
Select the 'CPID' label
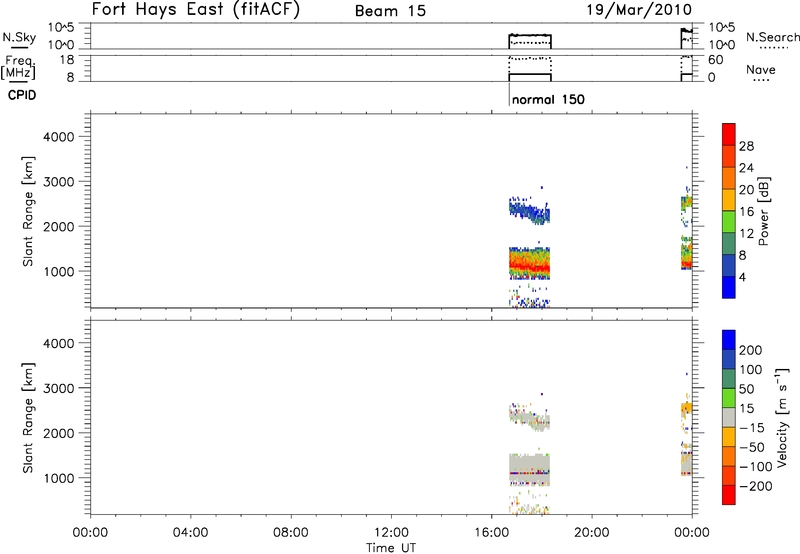22,95
